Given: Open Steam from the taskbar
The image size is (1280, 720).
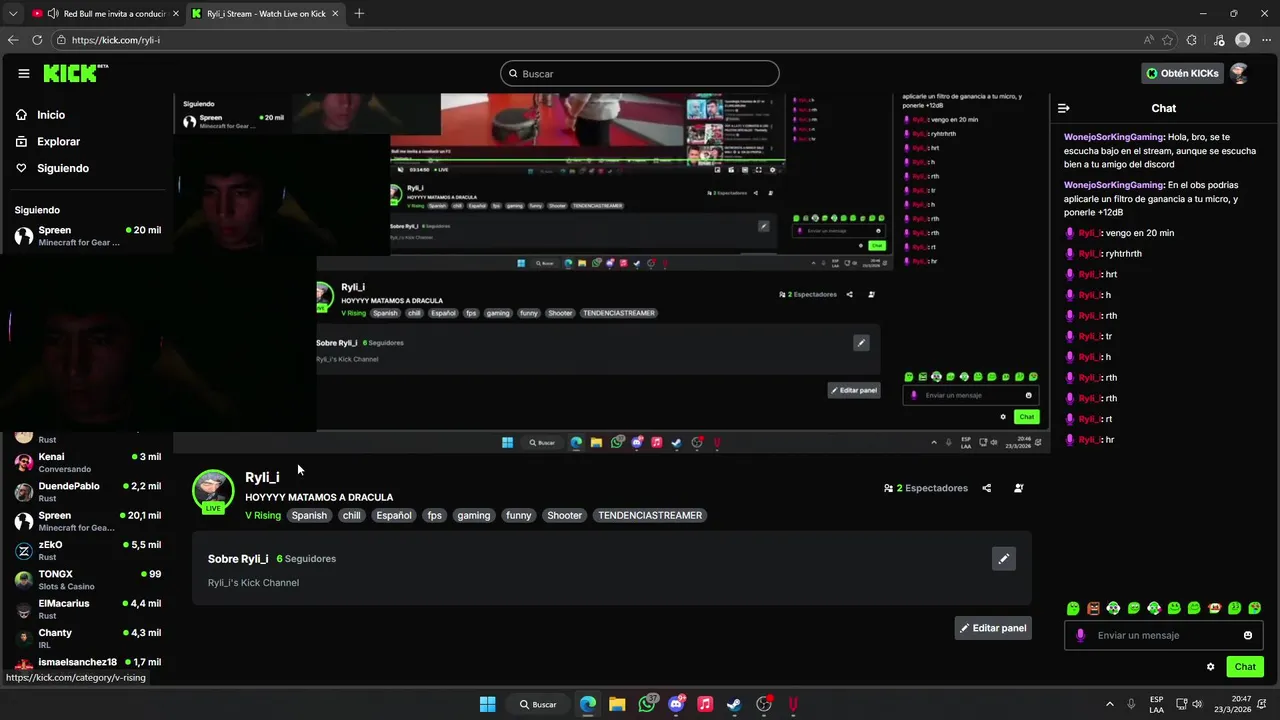Looking at the screenshot, I should tap(734, 704).
